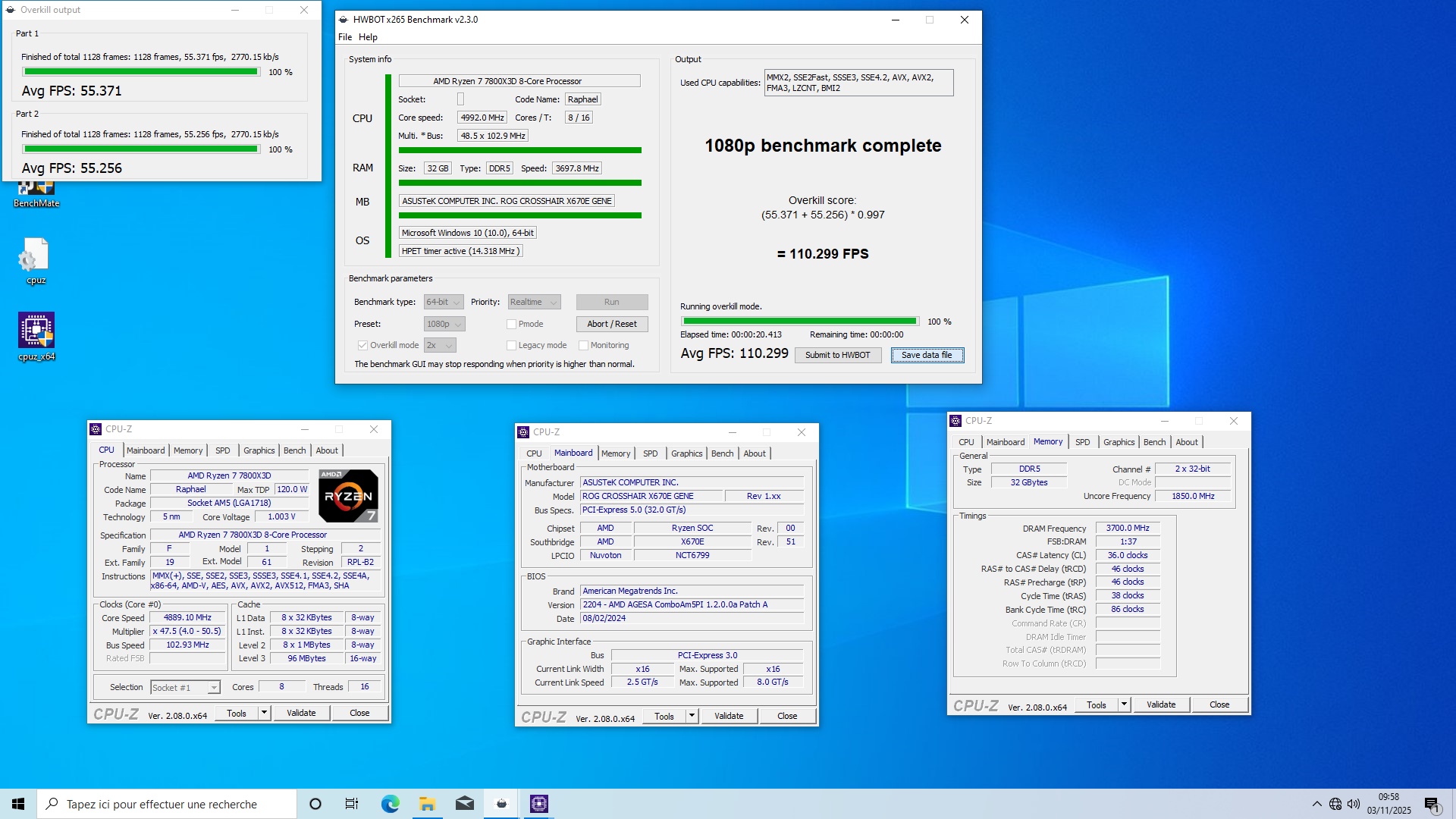Click the taskbar search box
Screen dimensions: 1456x819
click(166, 804)
